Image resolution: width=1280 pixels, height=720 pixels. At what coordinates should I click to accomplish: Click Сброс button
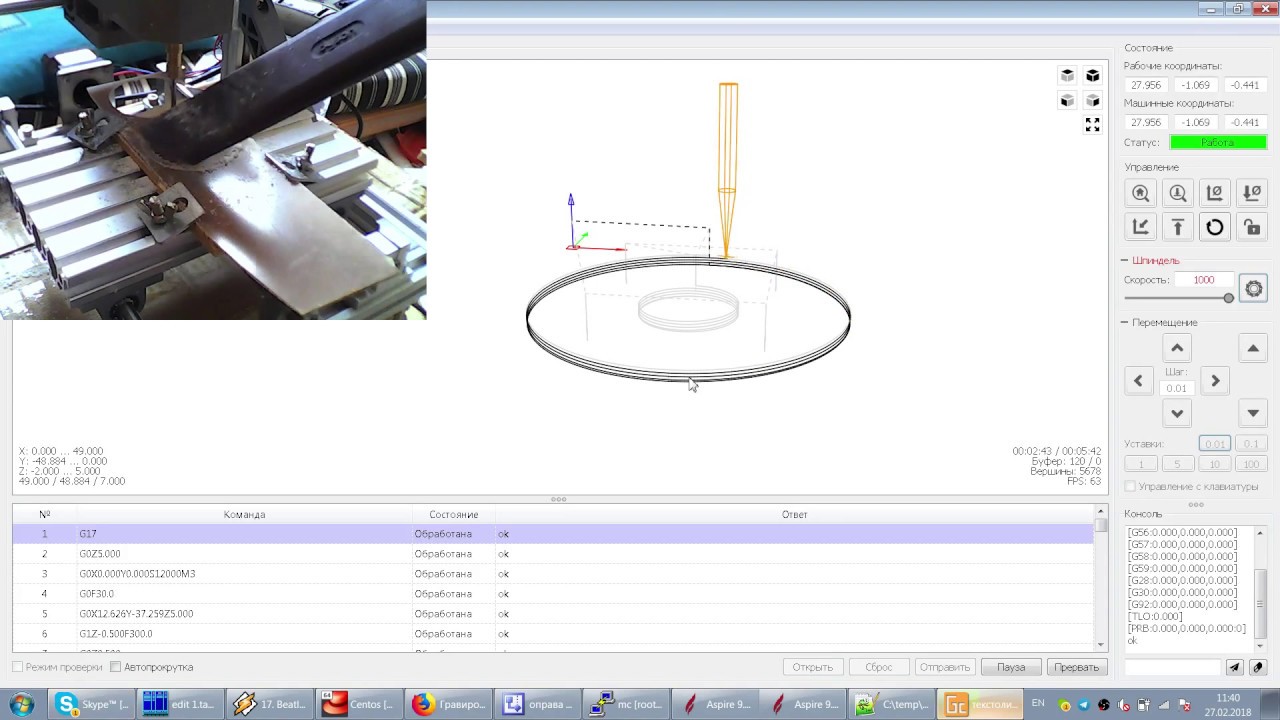879,667
